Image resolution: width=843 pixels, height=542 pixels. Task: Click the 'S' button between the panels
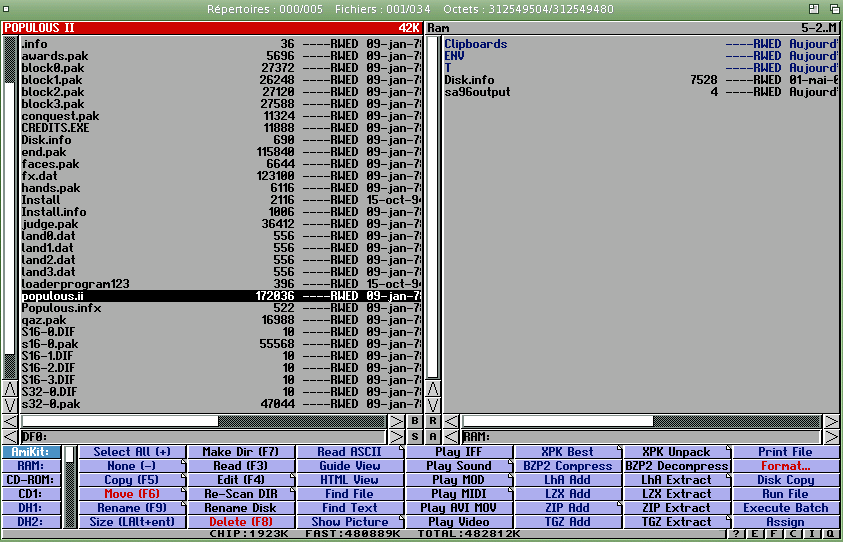(x=415, y=437)
